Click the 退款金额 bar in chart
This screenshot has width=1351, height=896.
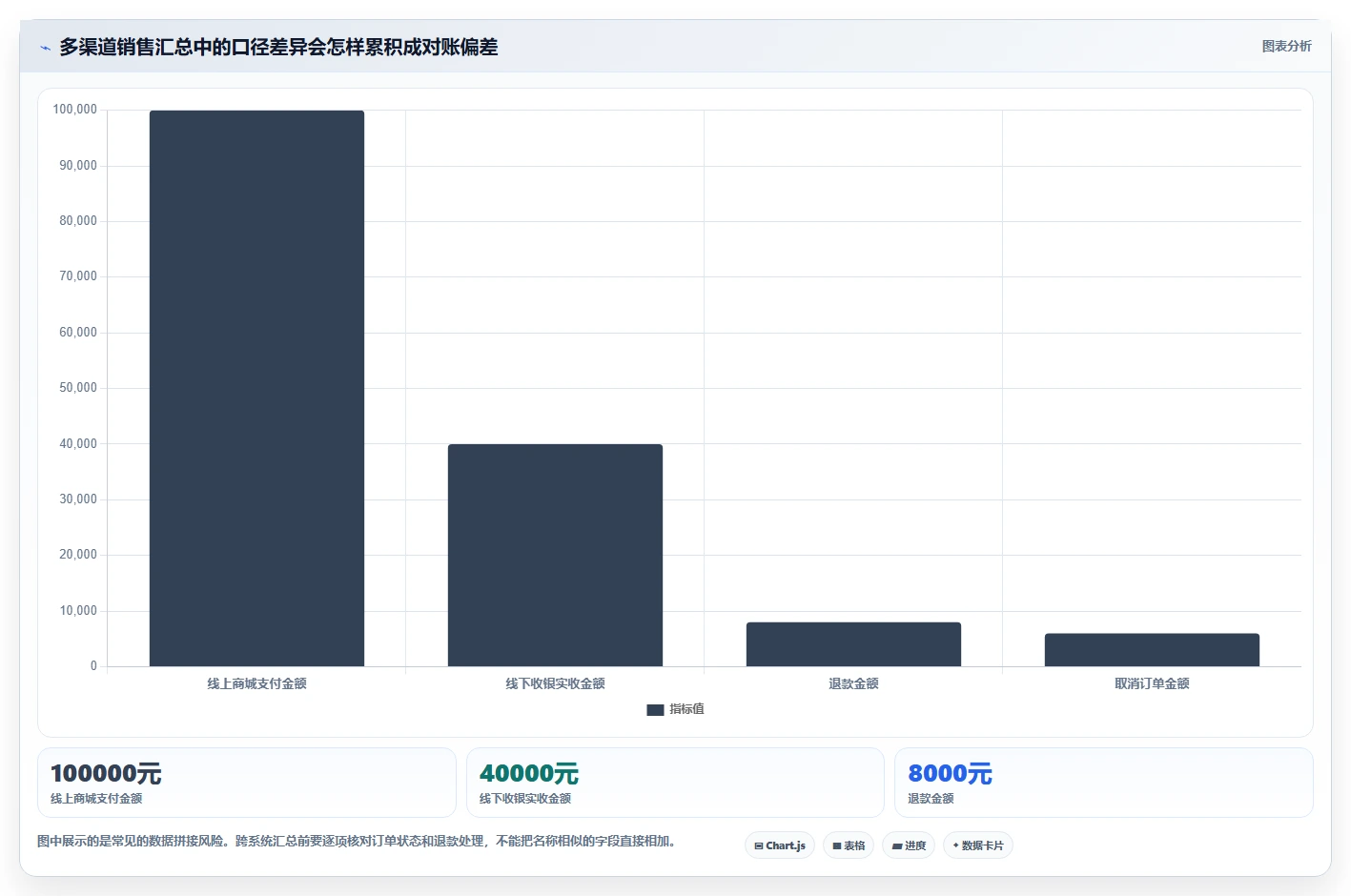coord(853,644)
